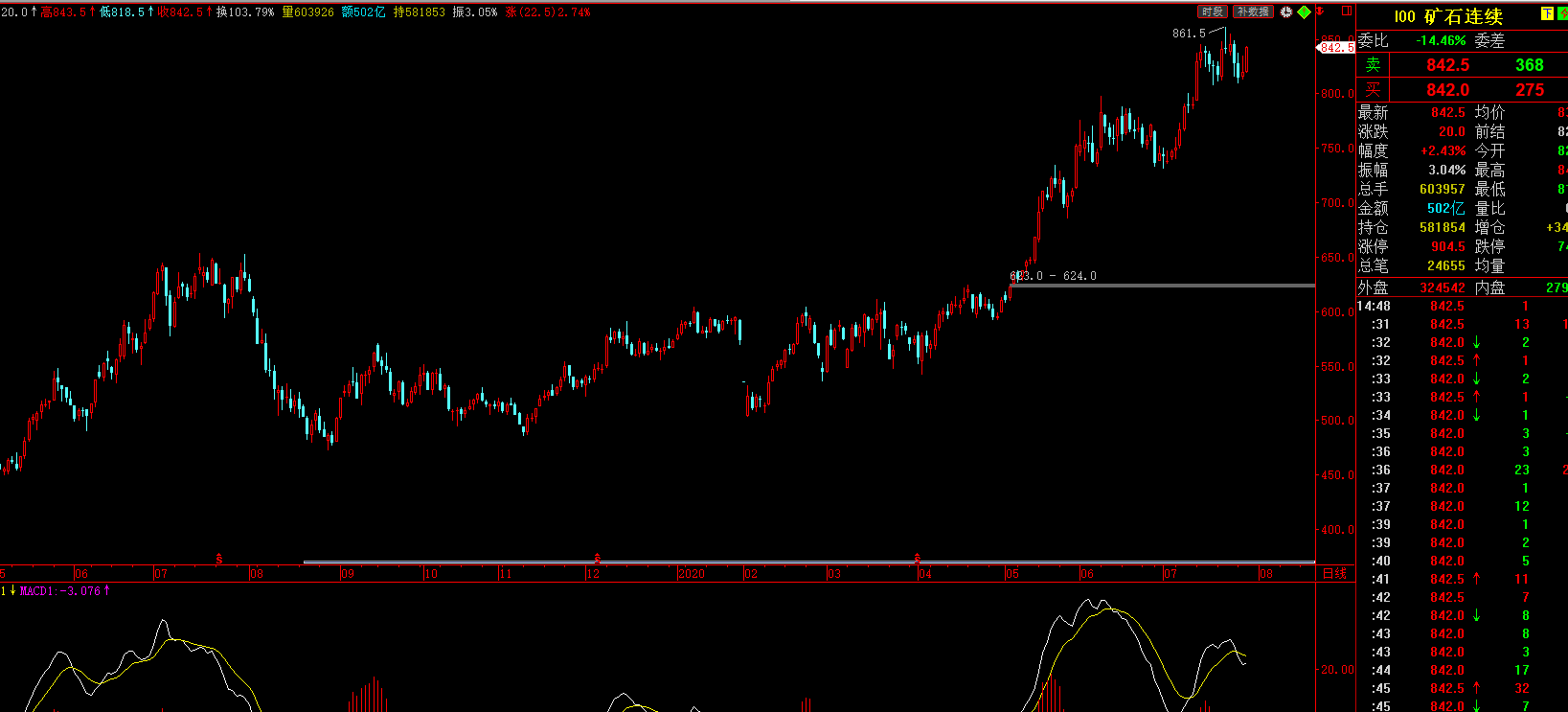Click the 金额 turnover value 502亿

tap(1446, 209)
